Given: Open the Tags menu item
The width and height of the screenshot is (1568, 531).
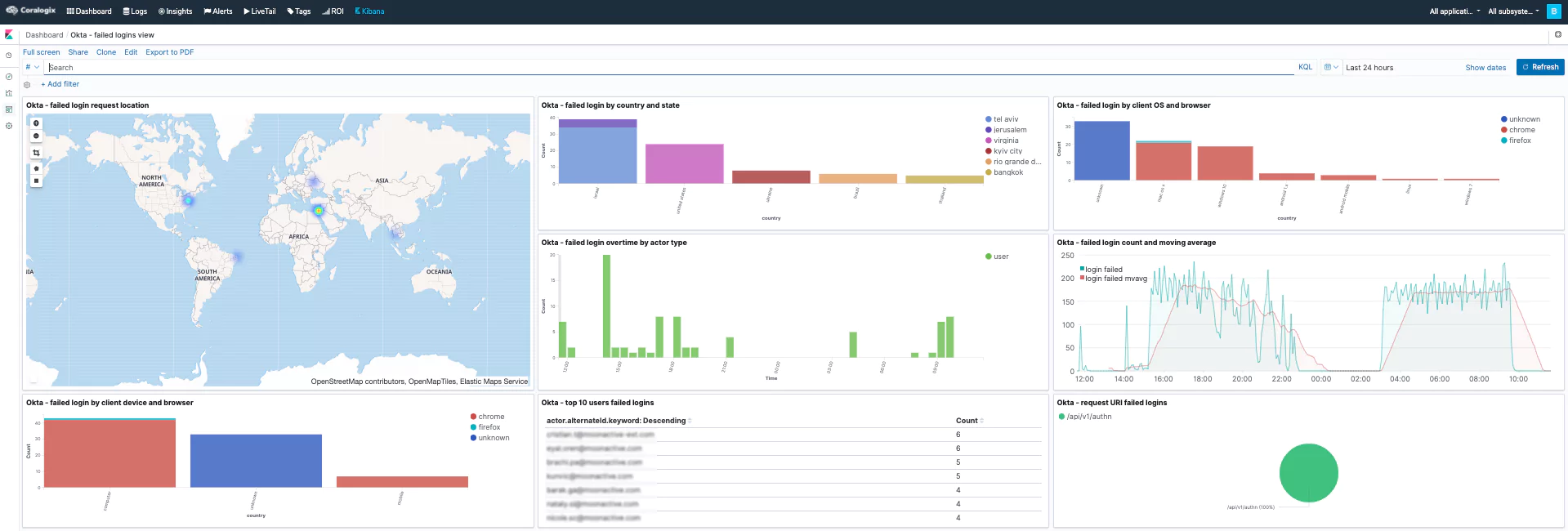Looking at the screenshot, I should (299, 11).
